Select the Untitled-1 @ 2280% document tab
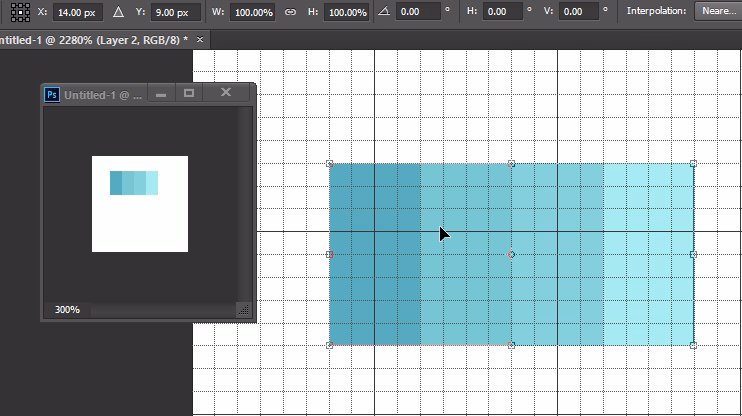Viewport: 742px width, 416px height. click(x=94, y=40)
